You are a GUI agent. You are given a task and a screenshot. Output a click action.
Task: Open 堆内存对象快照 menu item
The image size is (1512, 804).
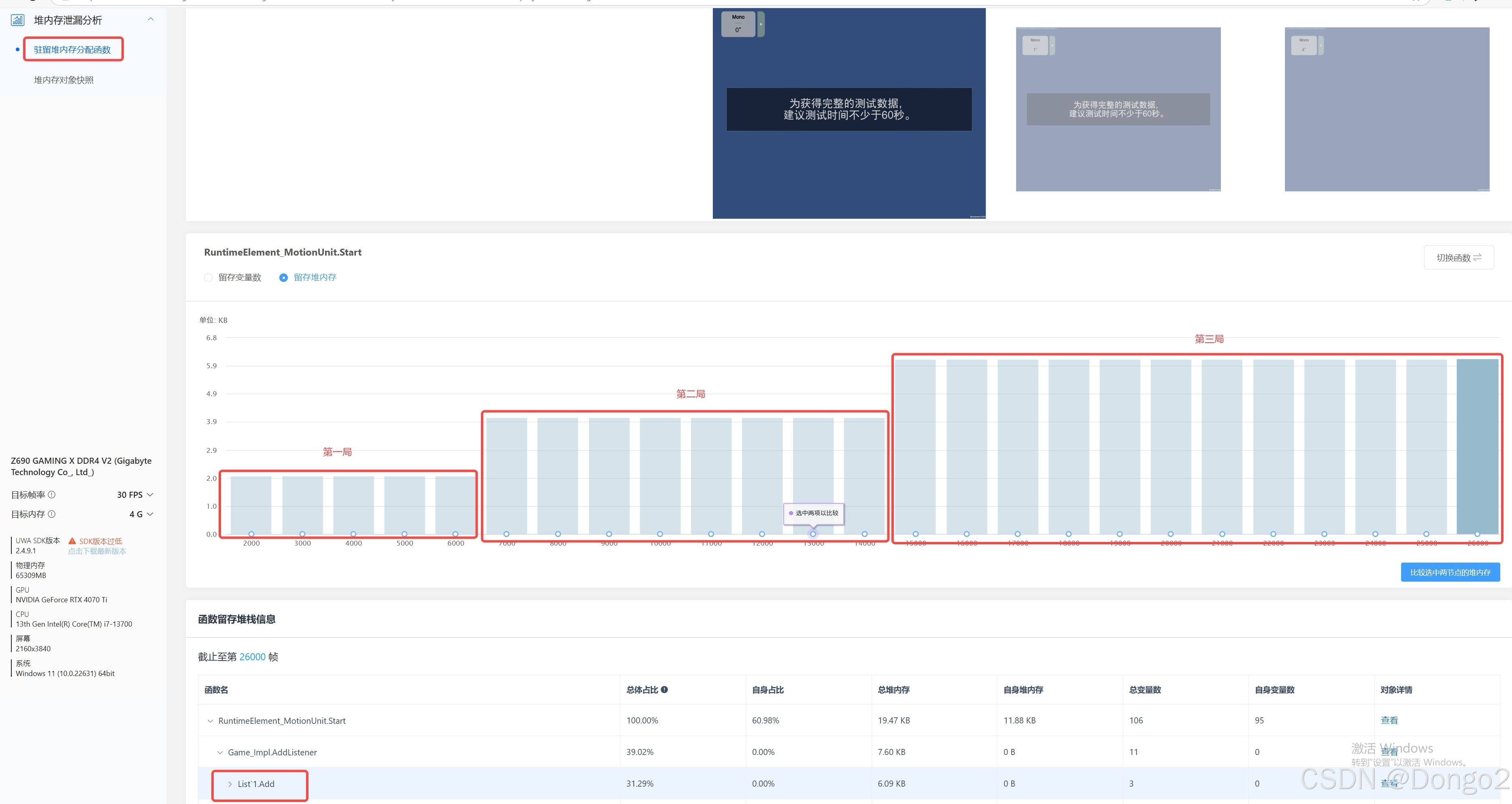pos(64,80)
